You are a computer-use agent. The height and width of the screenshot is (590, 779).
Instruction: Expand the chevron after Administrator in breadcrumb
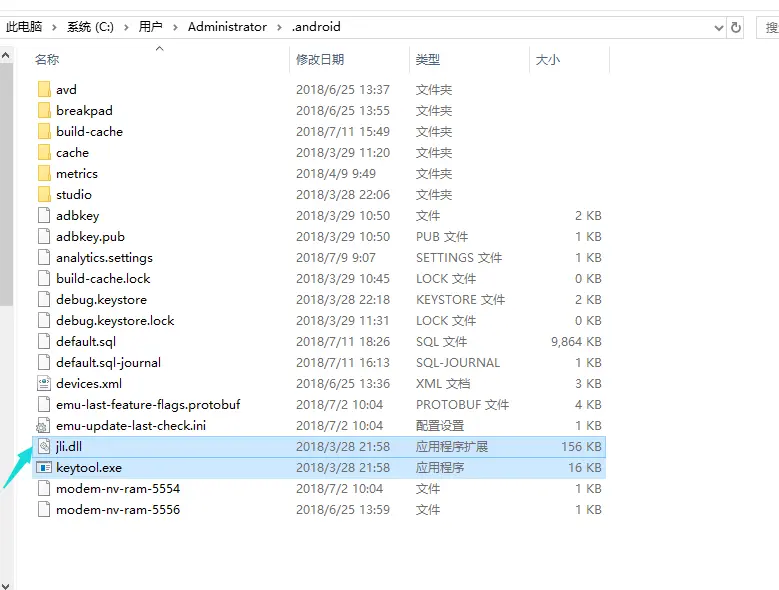[279, 27]
